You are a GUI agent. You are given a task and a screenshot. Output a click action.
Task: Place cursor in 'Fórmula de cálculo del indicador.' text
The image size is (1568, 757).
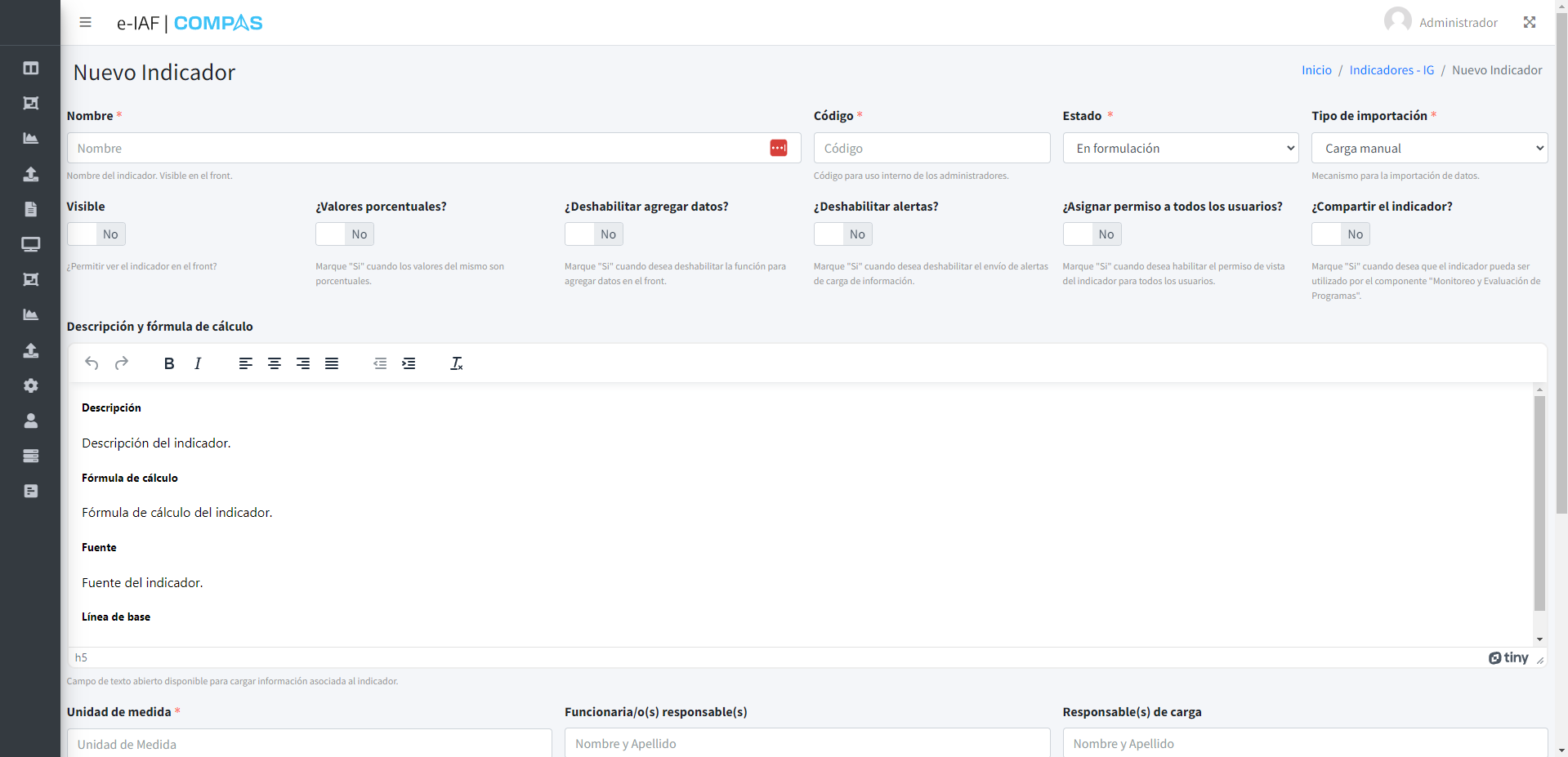(x=177, y=512)
